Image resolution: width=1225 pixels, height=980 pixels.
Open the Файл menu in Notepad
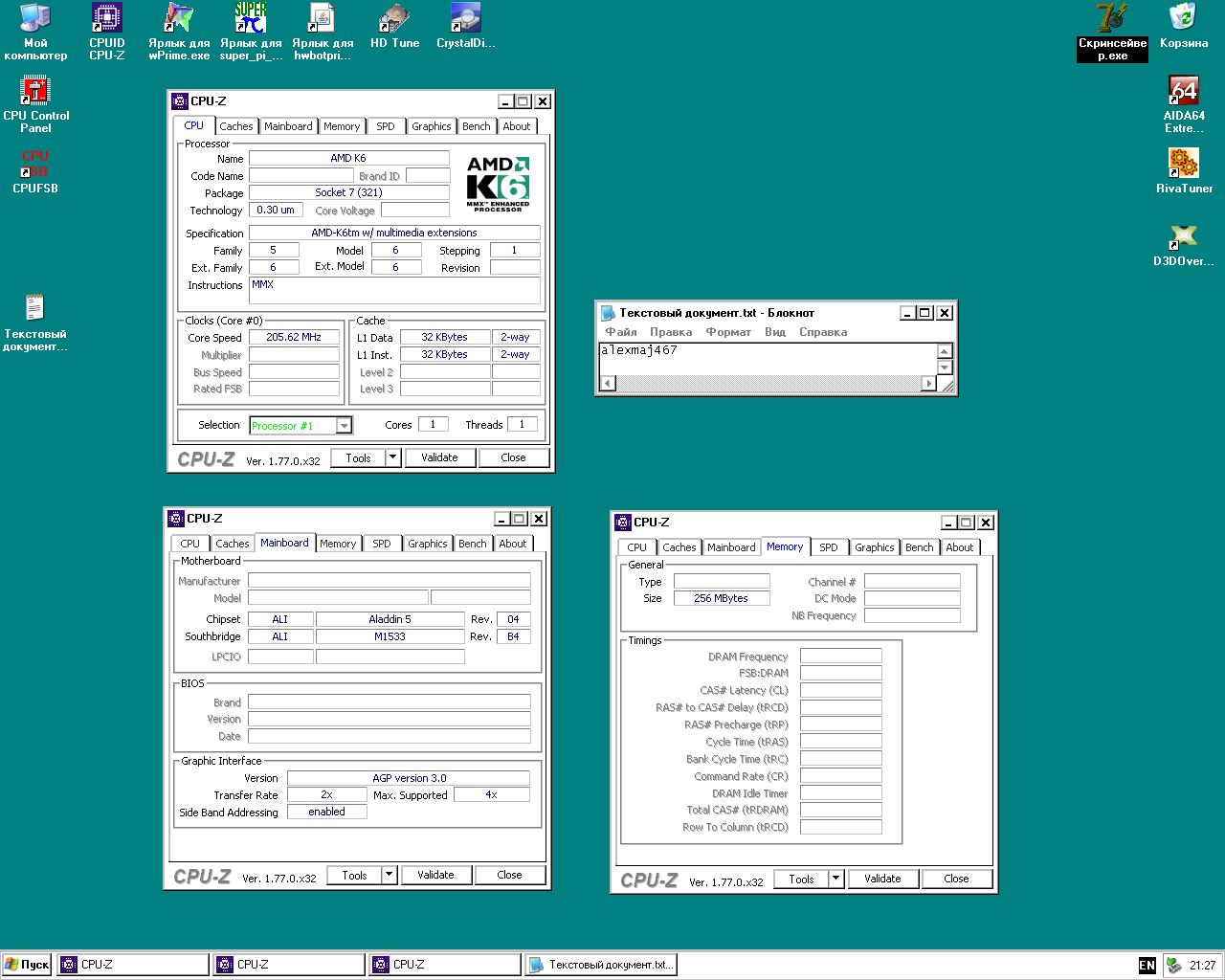coord(621,332)
